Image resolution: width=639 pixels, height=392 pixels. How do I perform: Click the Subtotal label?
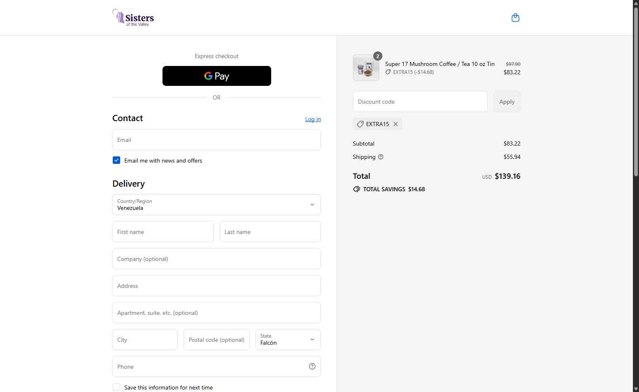point(364,143)
